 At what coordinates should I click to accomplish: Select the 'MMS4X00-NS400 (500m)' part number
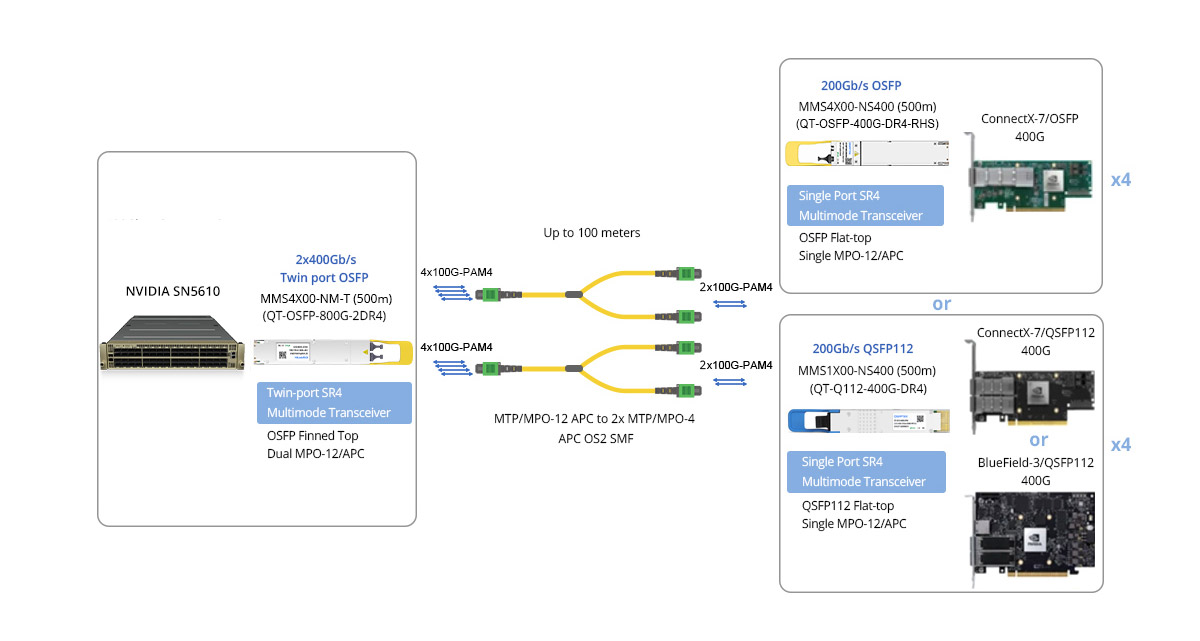pos(867,106)
